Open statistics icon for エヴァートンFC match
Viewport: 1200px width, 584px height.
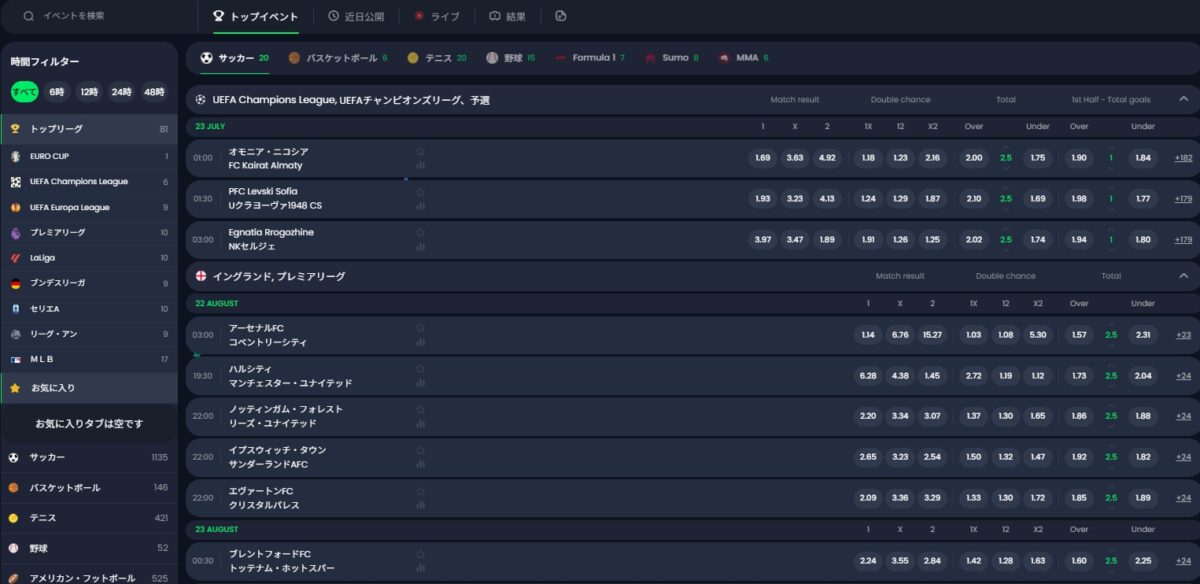click(420, 505)
